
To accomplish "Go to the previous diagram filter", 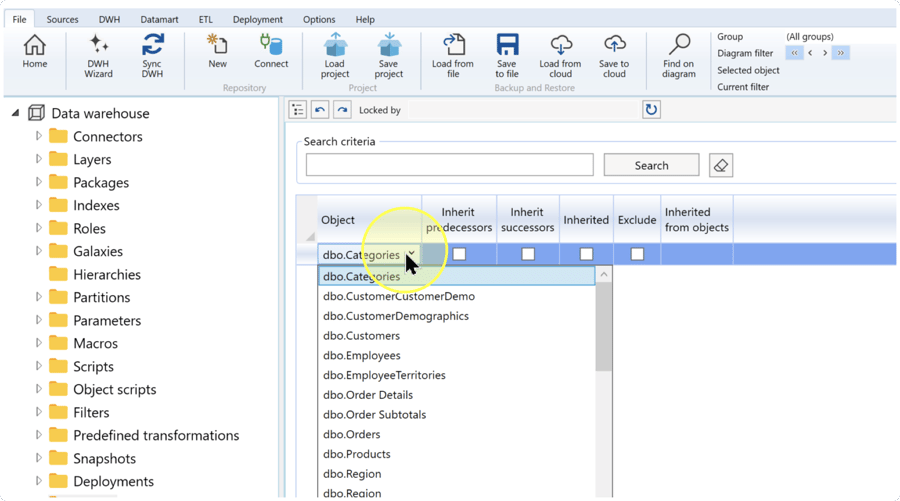I will click(810, 53).
